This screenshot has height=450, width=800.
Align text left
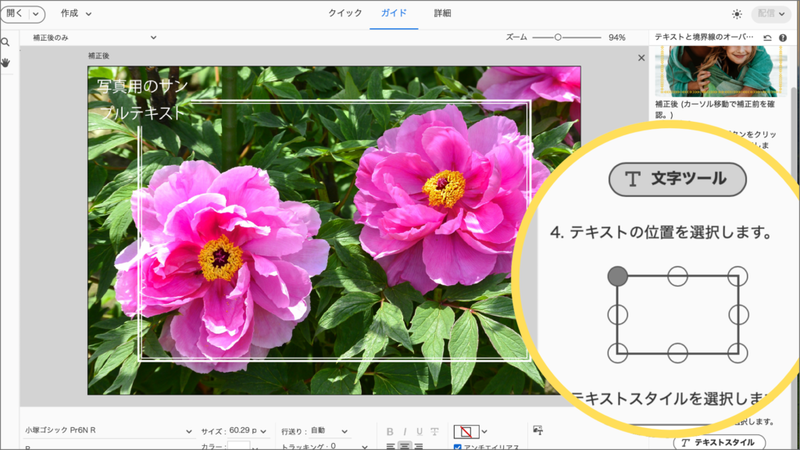point(390,446)
